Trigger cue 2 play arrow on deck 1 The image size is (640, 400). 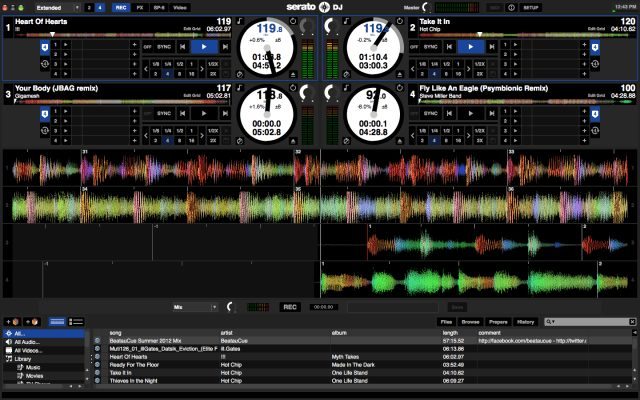tap(66, 54)
